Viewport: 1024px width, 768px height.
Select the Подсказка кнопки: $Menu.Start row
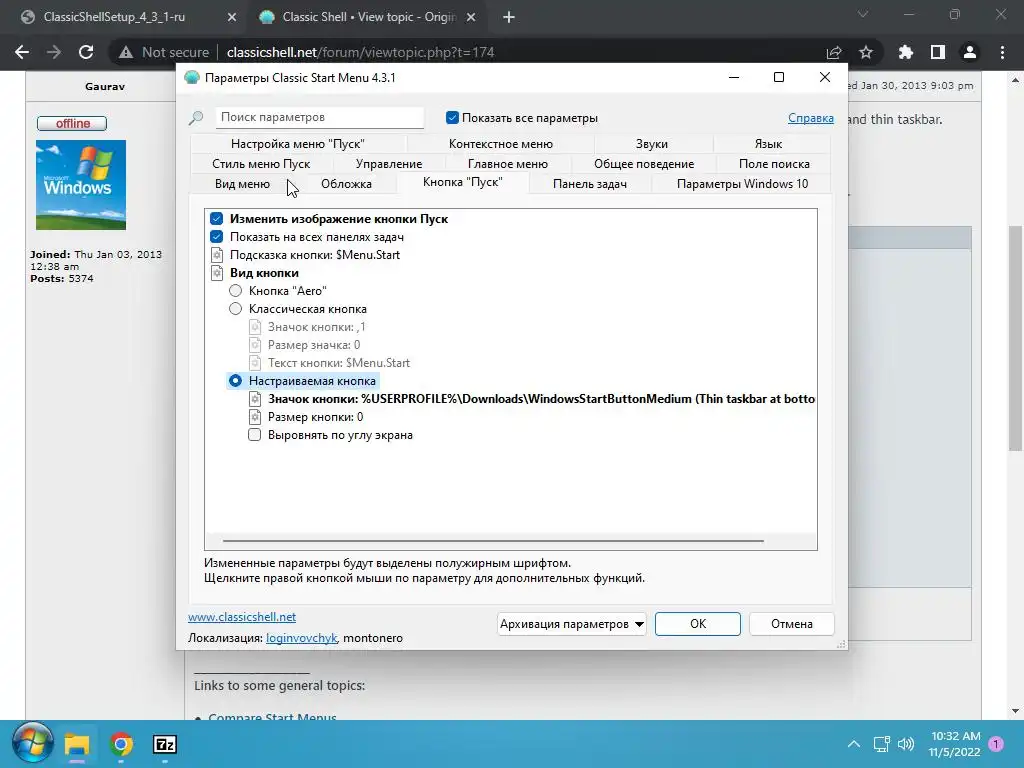(315, 255)
